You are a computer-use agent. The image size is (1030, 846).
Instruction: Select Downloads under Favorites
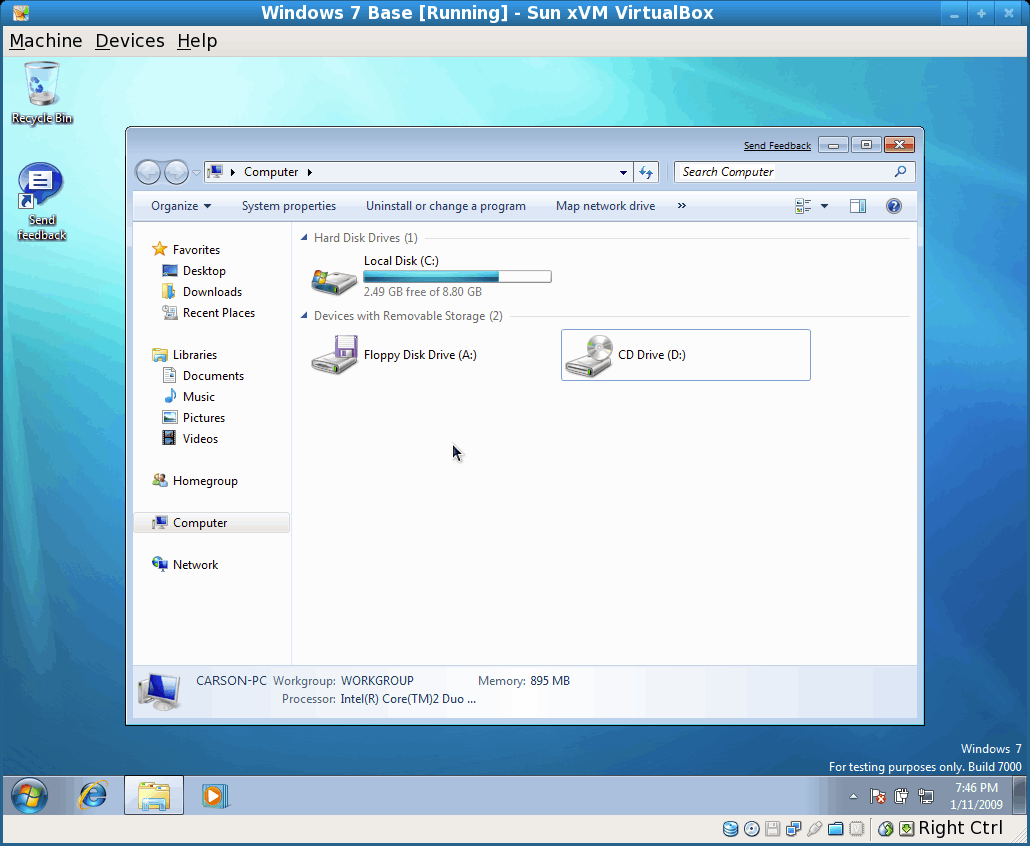pos(212,292)
